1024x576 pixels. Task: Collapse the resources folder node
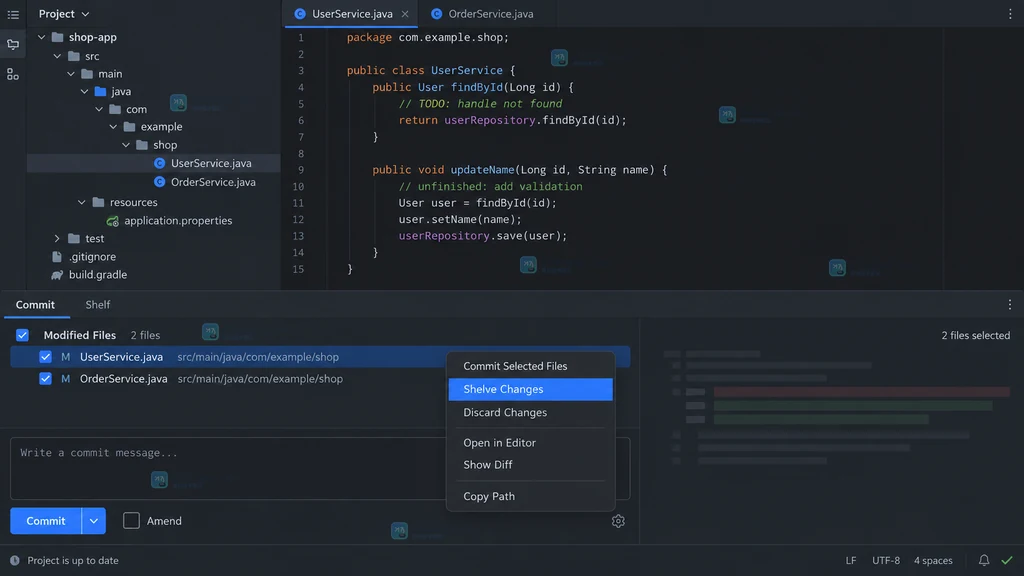coord(82,202)
